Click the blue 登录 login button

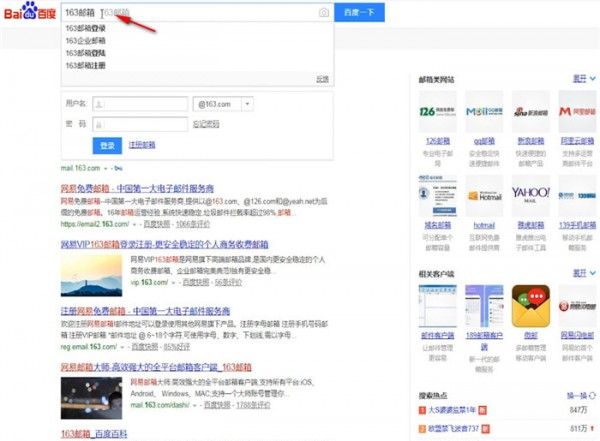point(107,145)
